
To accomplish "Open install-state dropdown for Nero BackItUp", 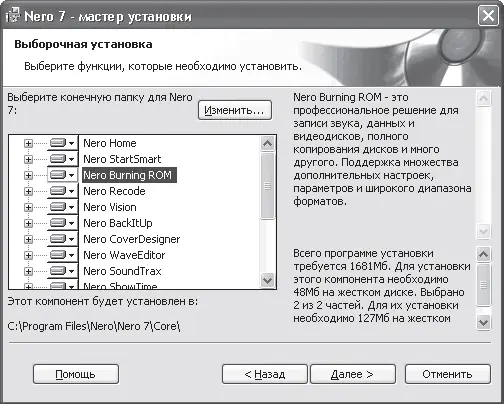I will 62,223.
